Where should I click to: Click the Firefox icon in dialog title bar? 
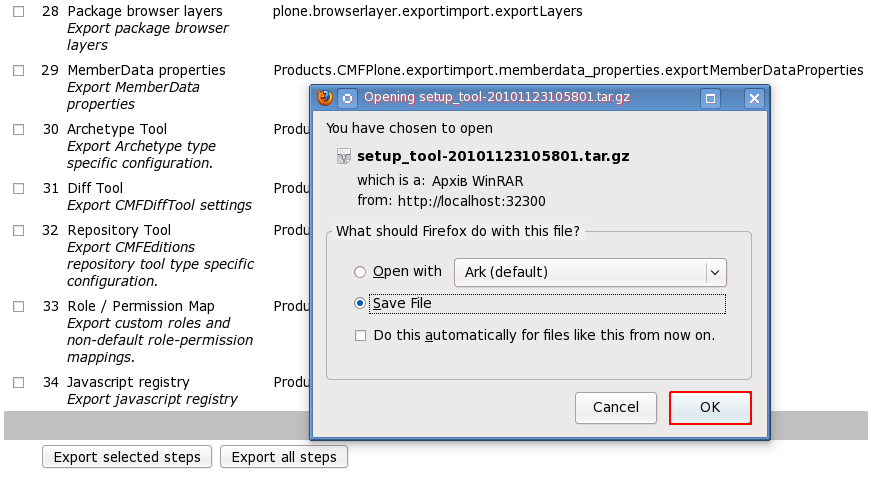(324, 98)
